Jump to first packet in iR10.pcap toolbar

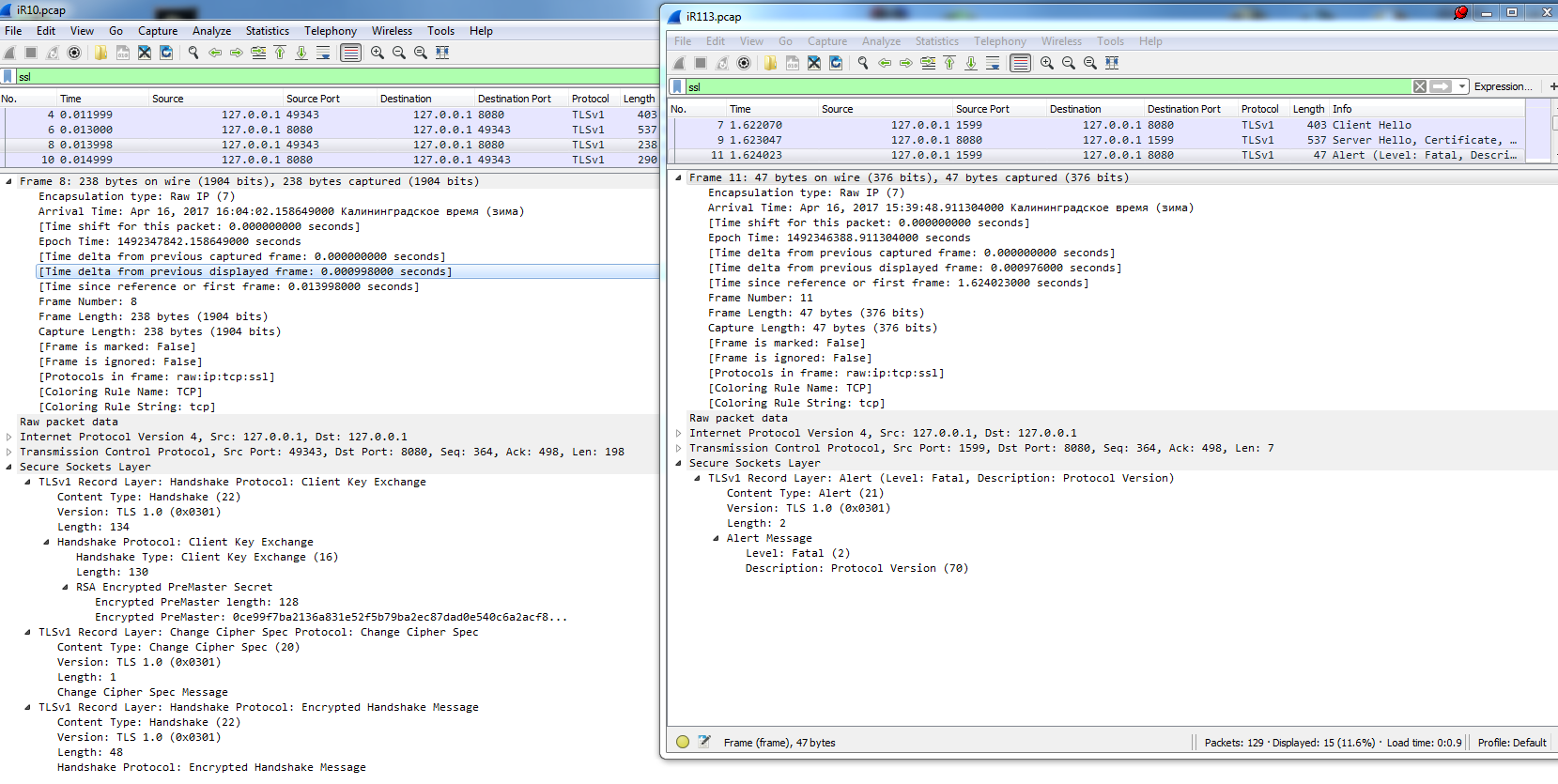(x=280, y=53)
